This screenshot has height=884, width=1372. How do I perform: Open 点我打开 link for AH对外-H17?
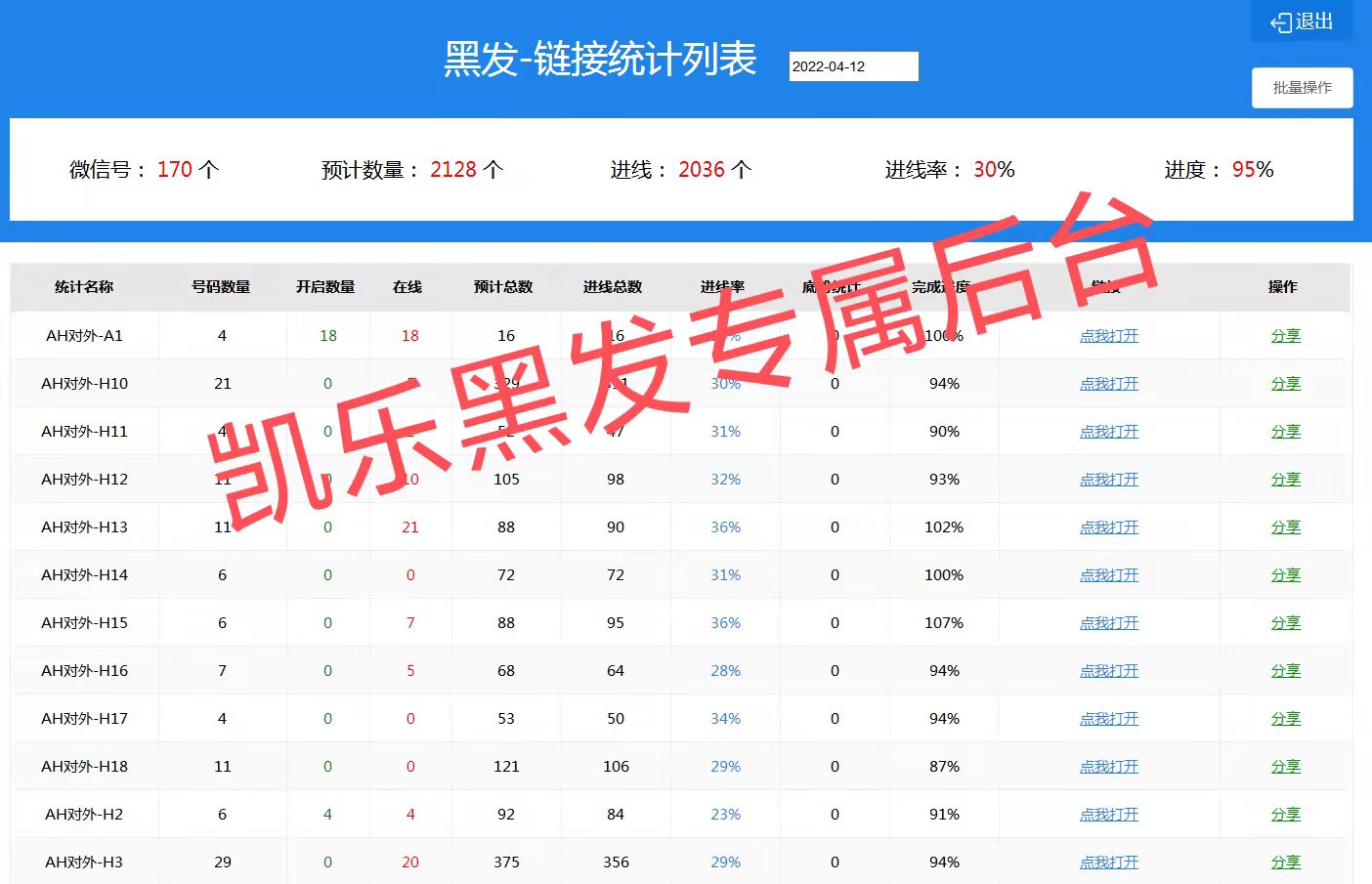pos(1109,719)
